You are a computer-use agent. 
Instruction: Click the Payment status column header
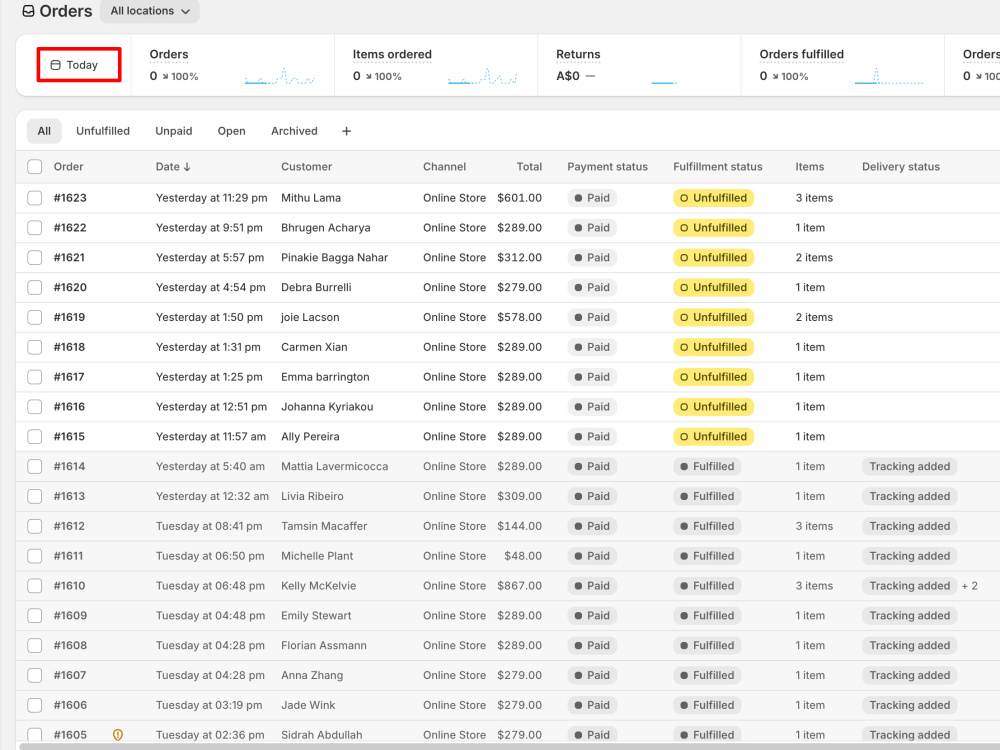pyautogui.click(x=607, y=166)
